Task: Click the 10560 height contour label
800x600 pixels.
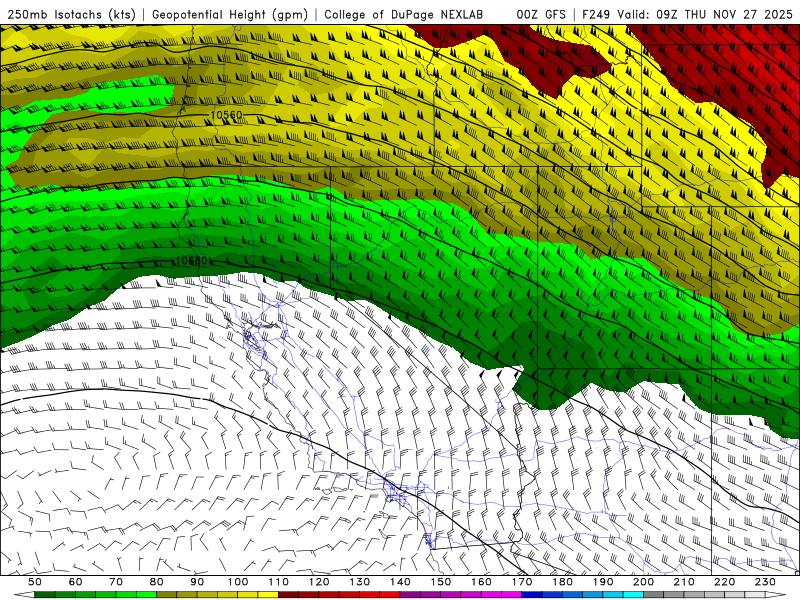Action: [x=227, y=115]
